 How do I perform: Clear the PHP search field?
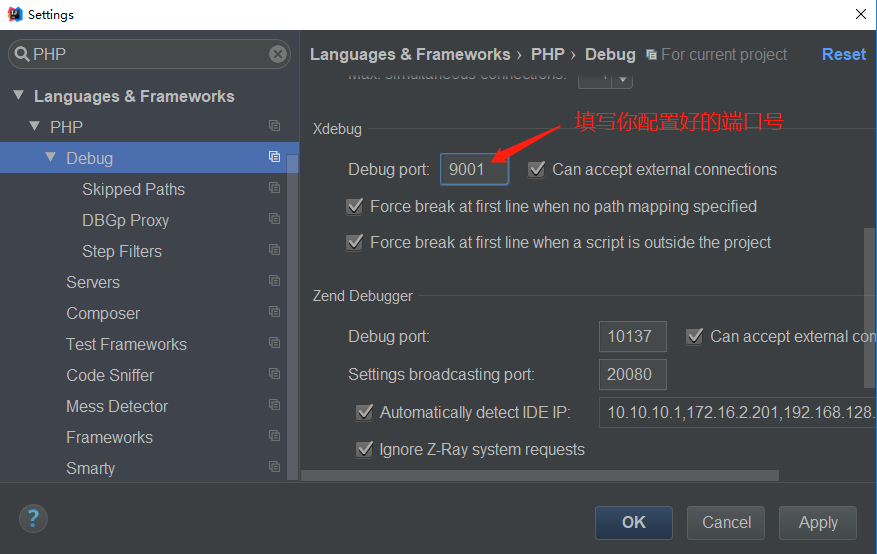[x=277, y=54]
